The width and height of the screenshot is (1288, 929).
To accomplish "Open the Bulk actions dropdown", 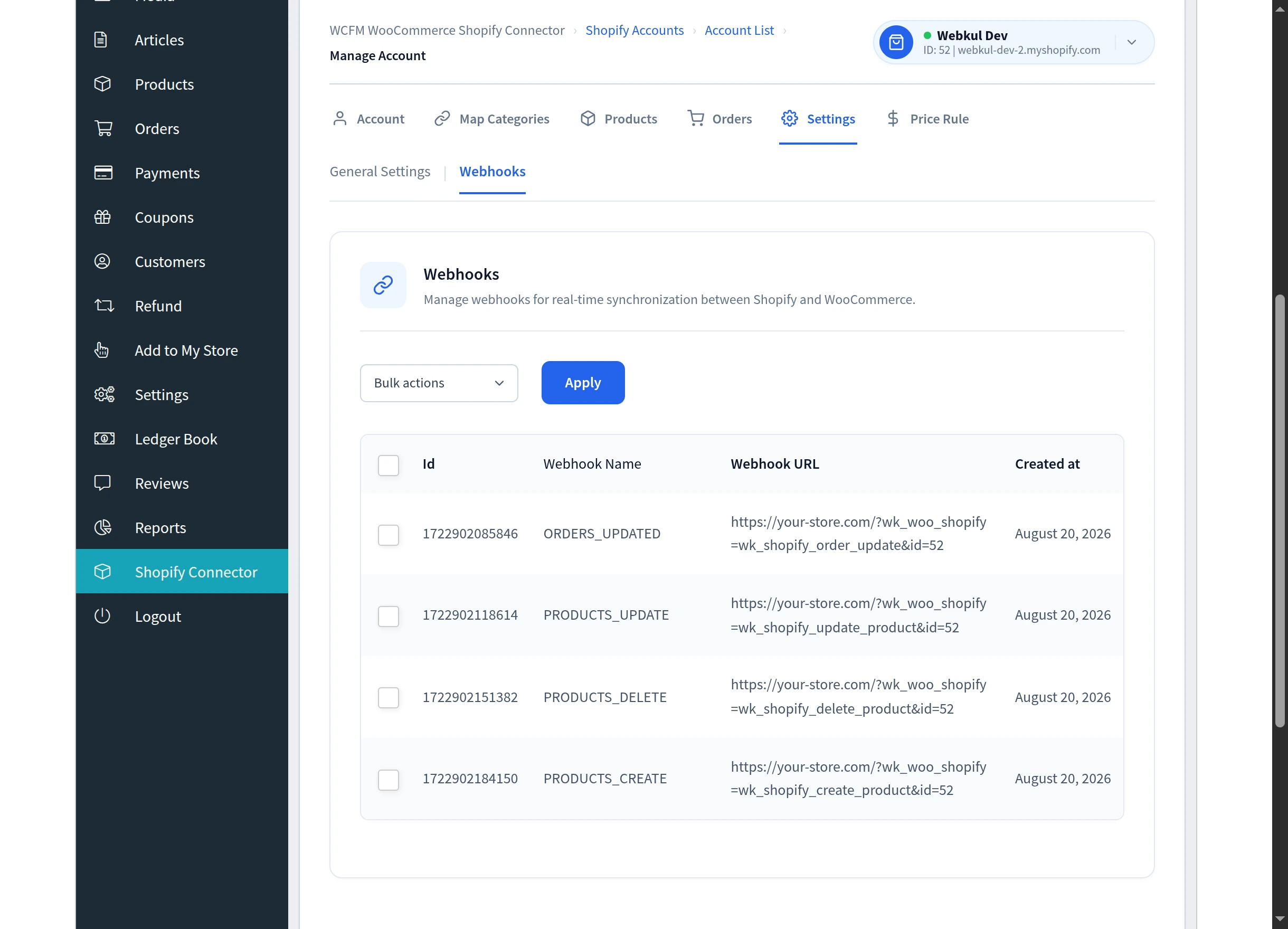I will (439, 383).
